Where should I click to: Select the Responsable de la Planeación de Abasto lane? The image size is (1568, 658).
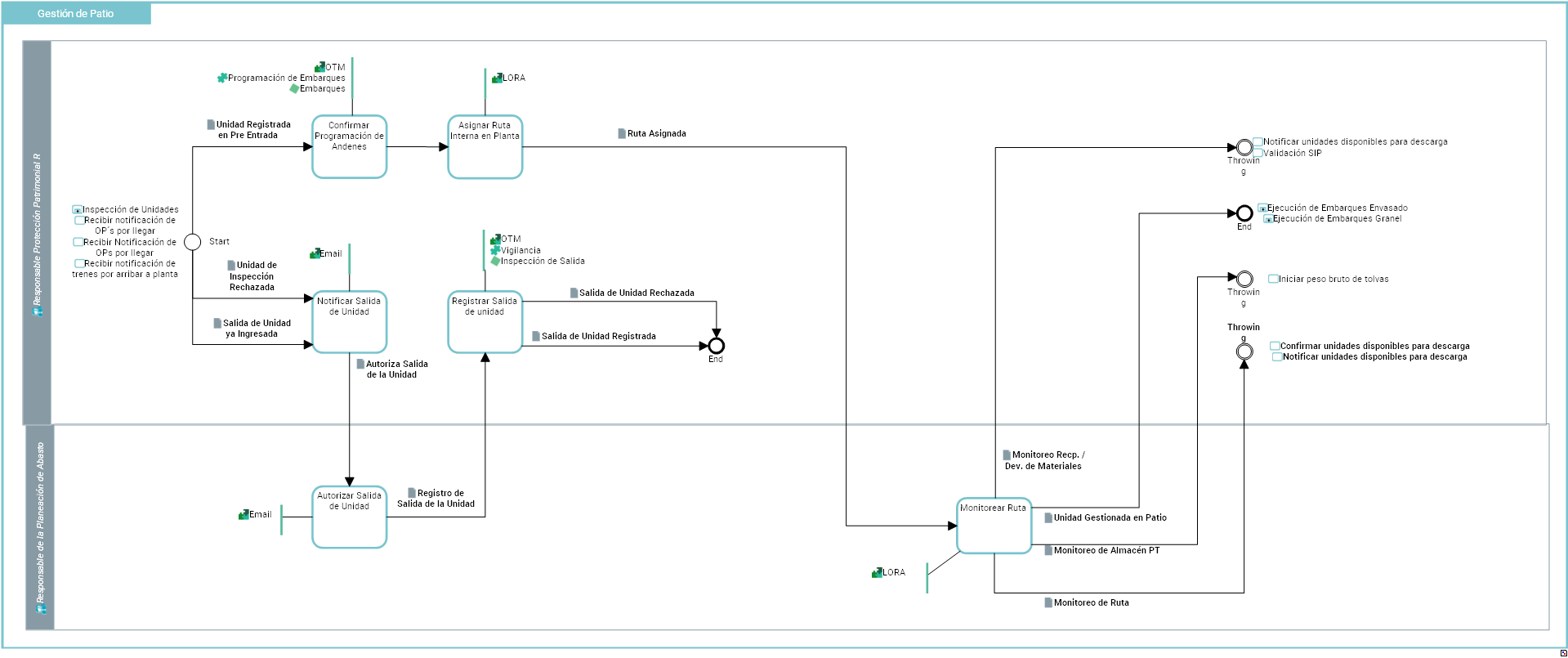coord(40,527)
